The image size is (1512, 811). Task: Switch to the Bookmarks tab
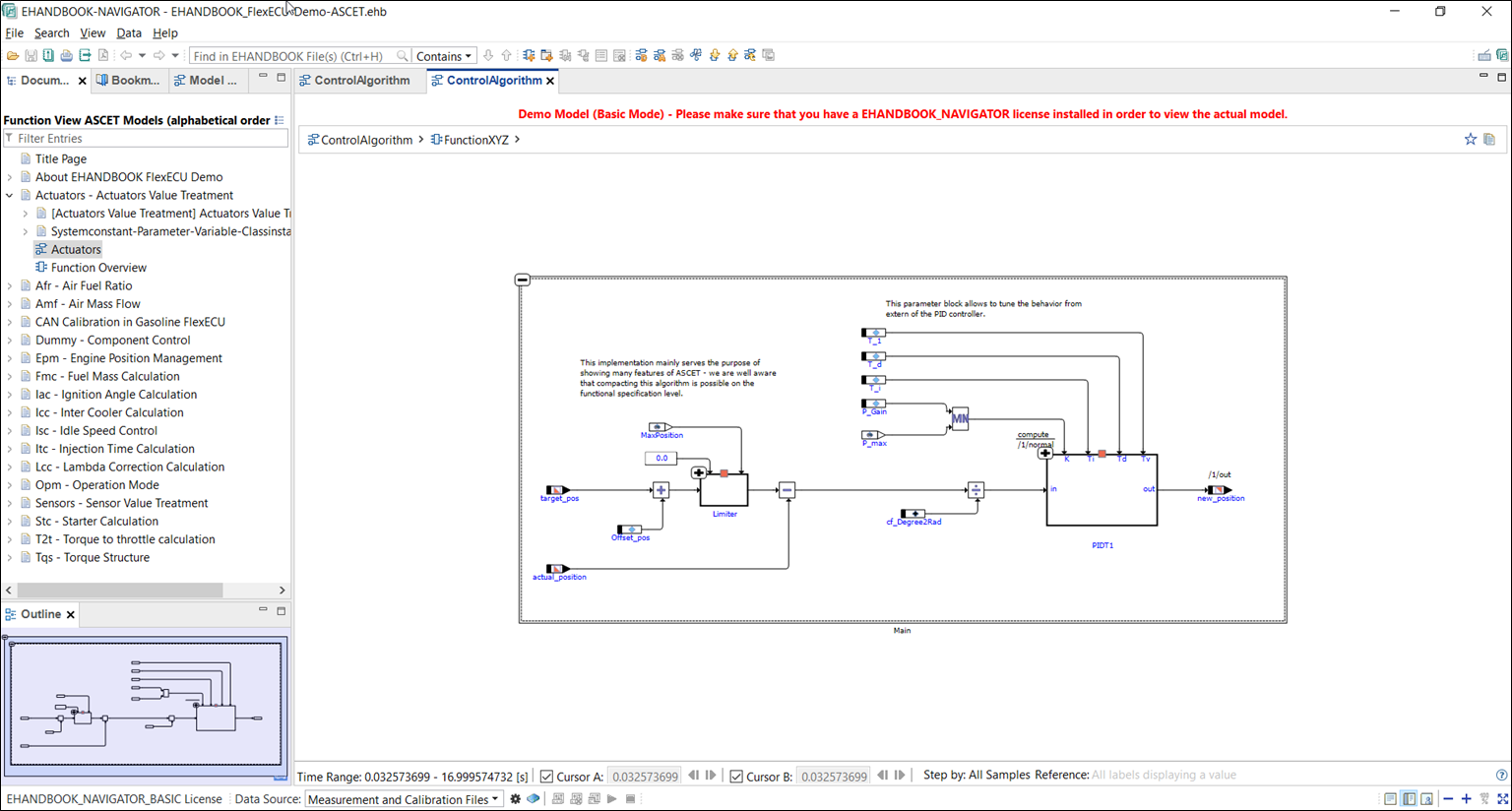128,81
